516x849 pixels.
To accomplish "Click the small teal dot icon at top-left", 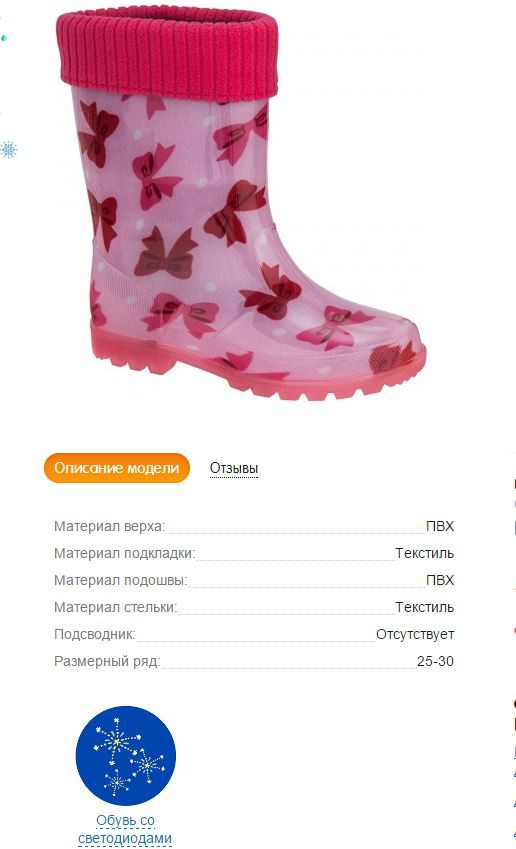I will [3, 38].
